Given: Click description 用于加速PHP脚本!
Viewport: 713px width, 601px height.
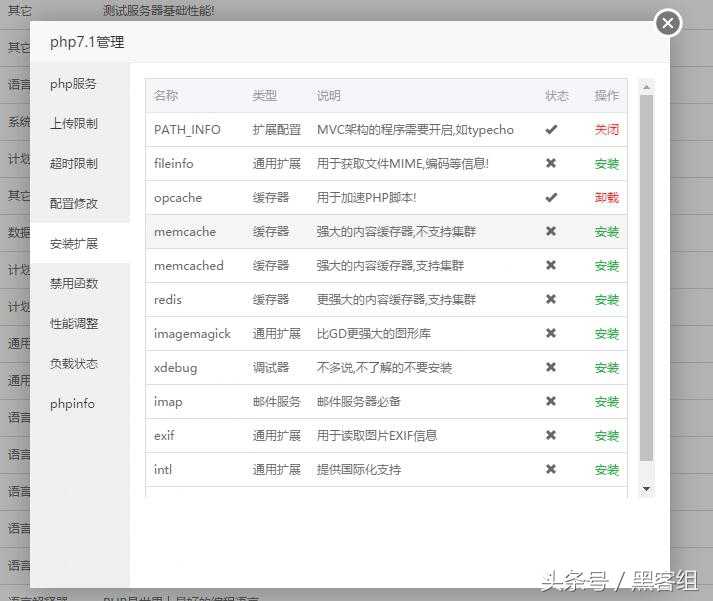Looking at the screenshot, I should (x=367, y=198).
